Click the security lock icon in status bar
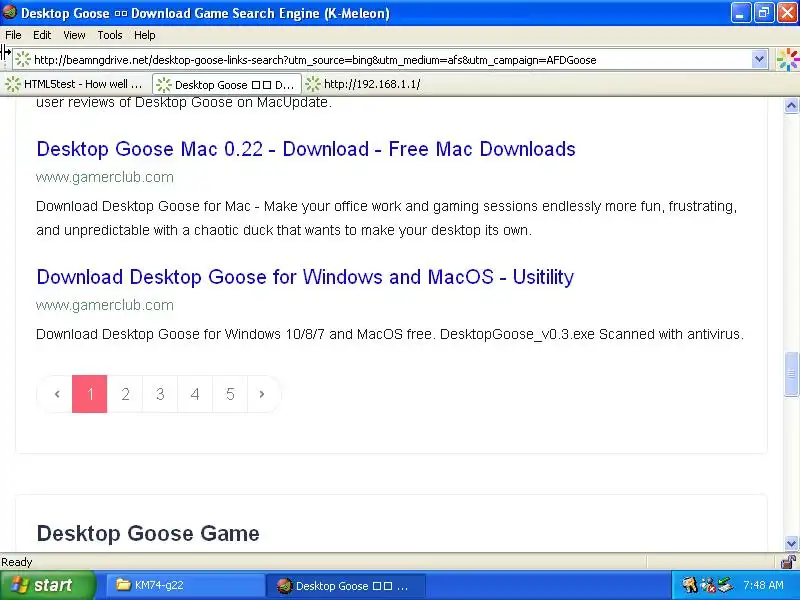800x600 pixels. [x=789, y=562]
